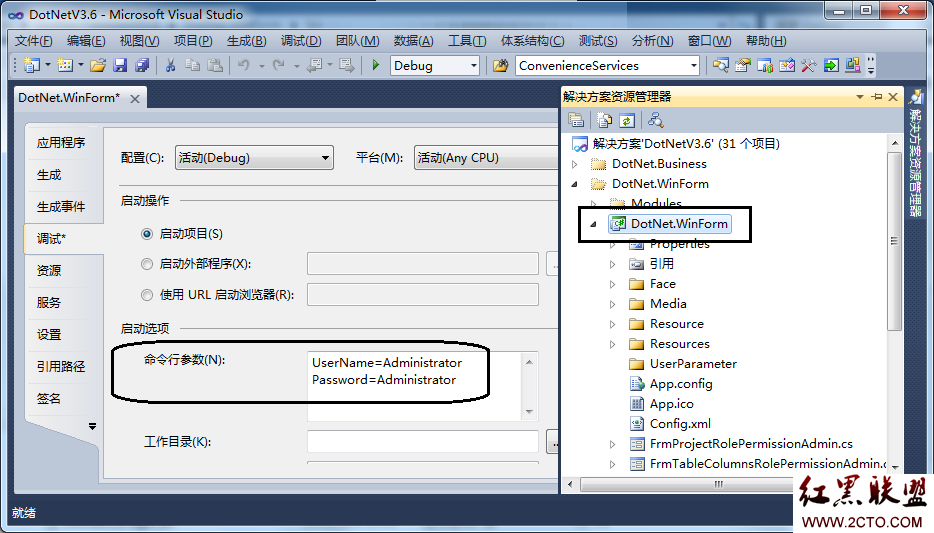The width and height of the screenshot is (934, 533).
Task: Click the Toolbox wrench icon
Action: coord(809,66)
